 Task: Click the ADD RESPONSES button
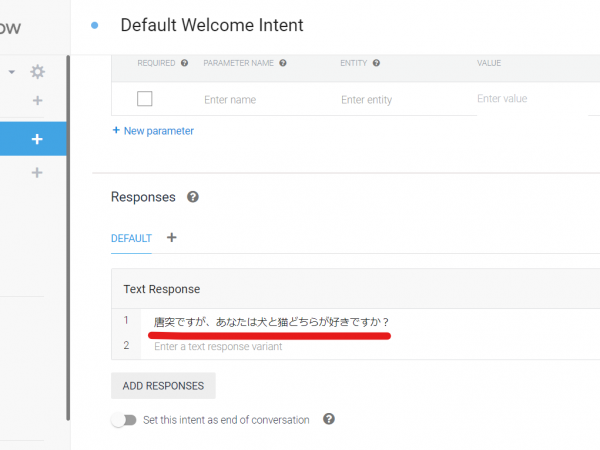coord(163,386)
